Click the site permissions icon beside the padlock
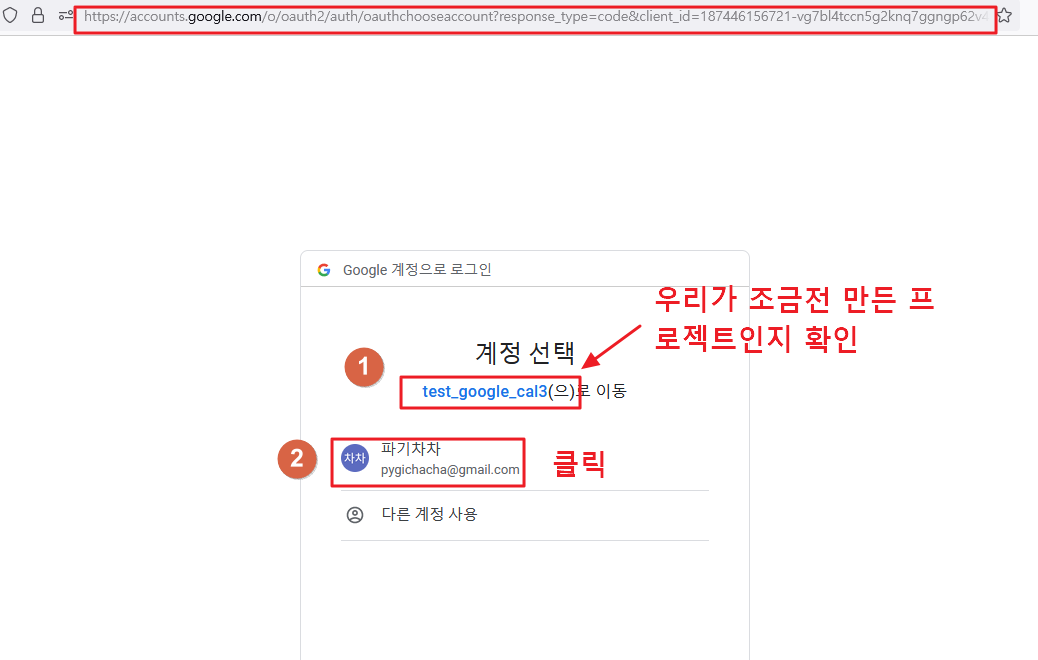 [65, 15]
